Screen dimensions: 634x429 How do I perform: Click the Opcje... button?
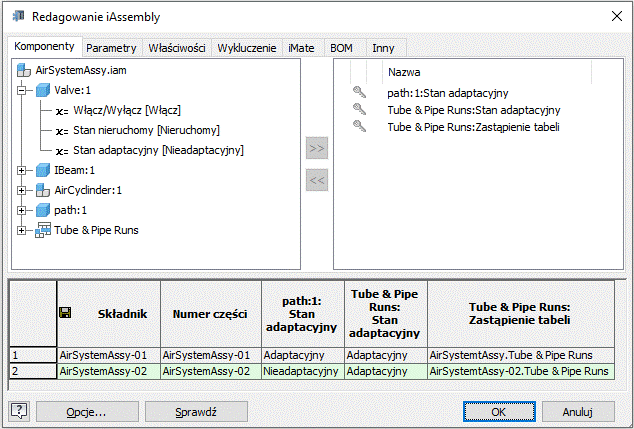(x=87, y=412)
